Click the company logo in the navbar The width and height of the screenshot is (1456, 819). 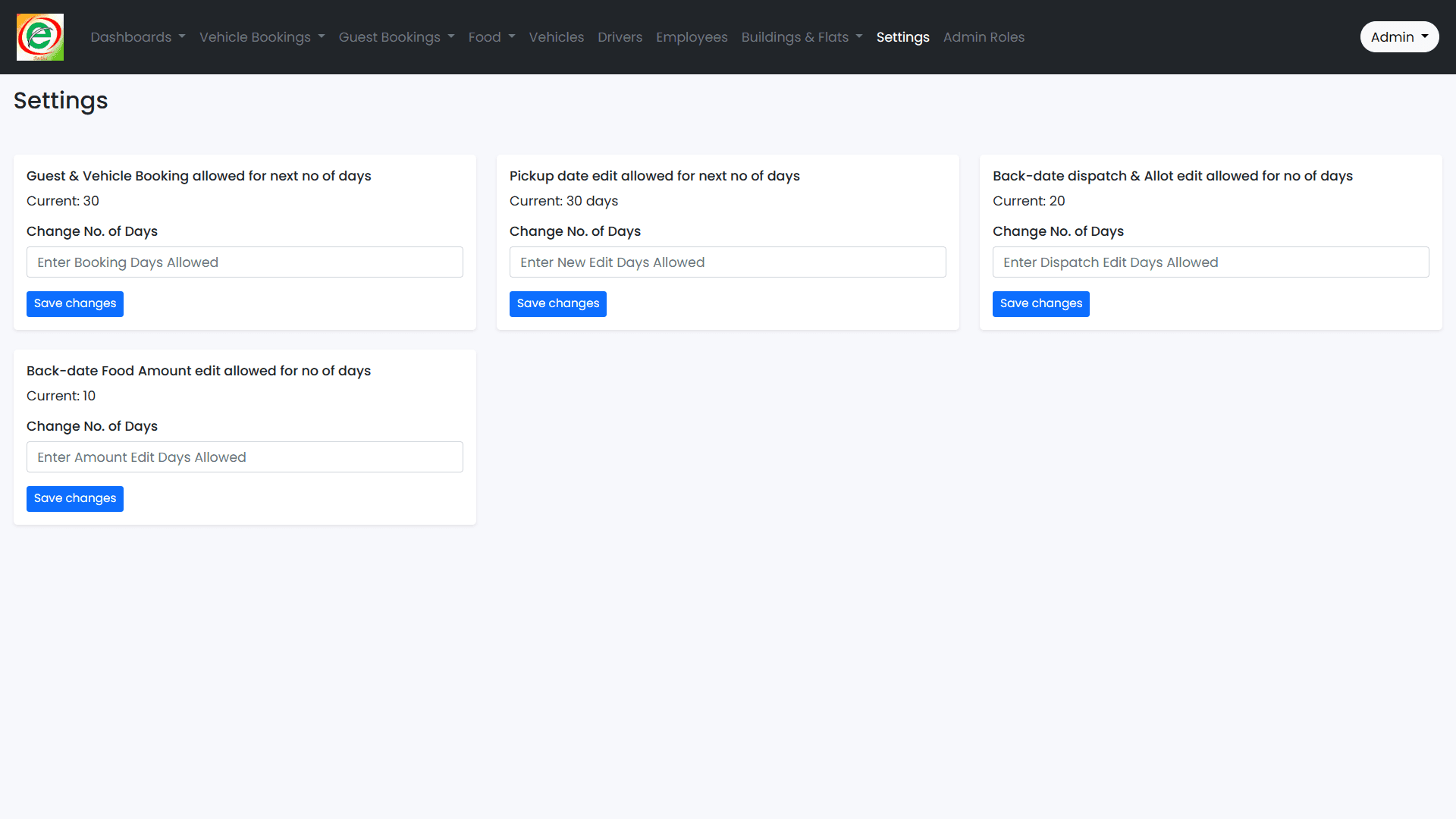[x=39, y=36]
